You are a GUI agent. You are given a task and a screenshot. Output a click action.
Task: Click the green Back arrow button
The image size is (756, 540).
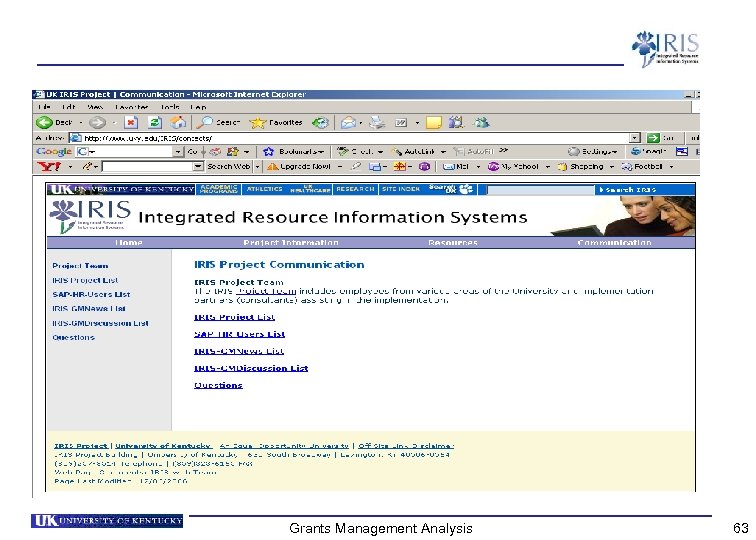click(x=44, y=122)
